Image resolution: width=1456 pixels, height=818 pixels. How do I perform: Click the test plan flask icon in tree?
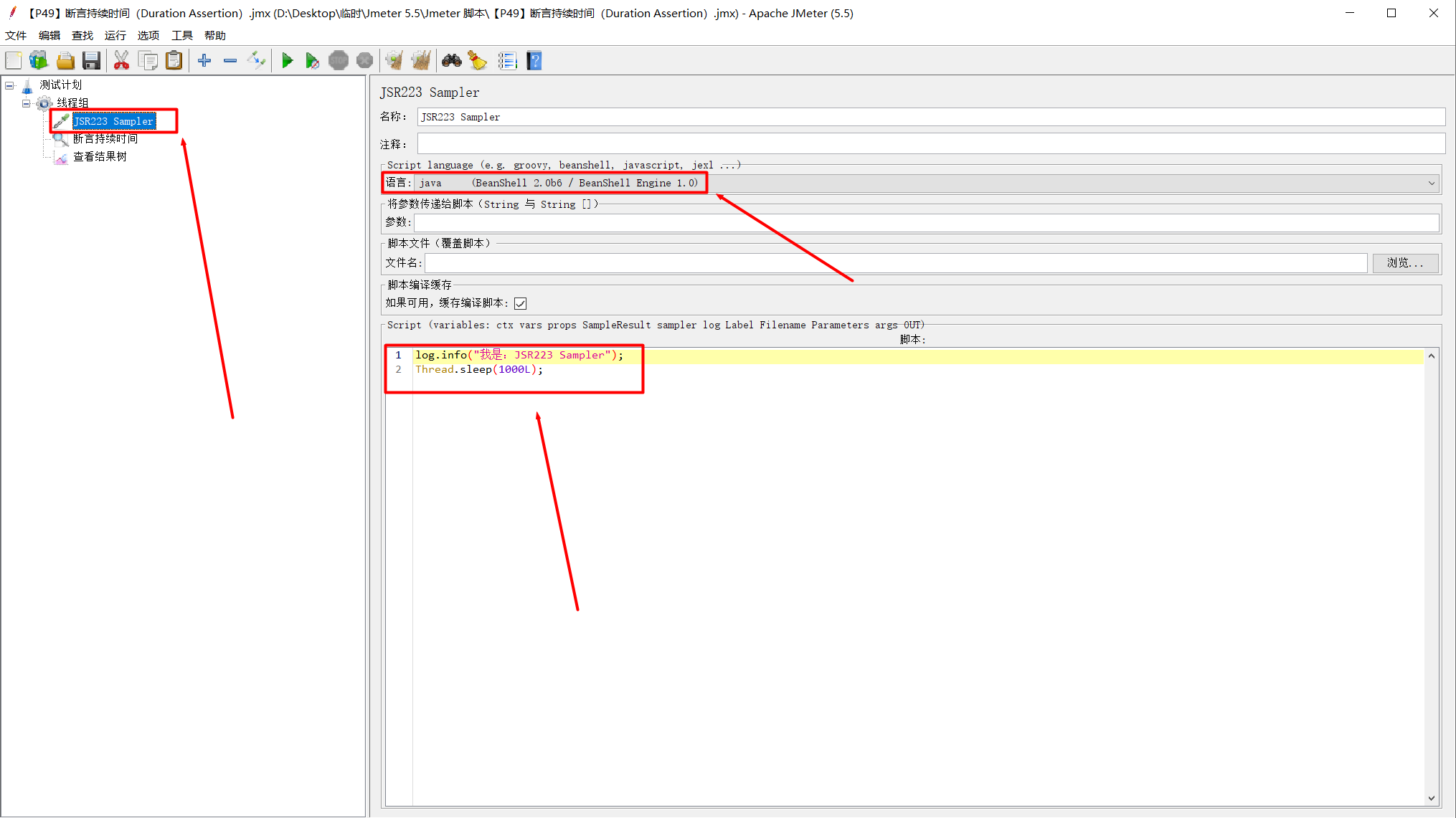(x=27, y=86)
